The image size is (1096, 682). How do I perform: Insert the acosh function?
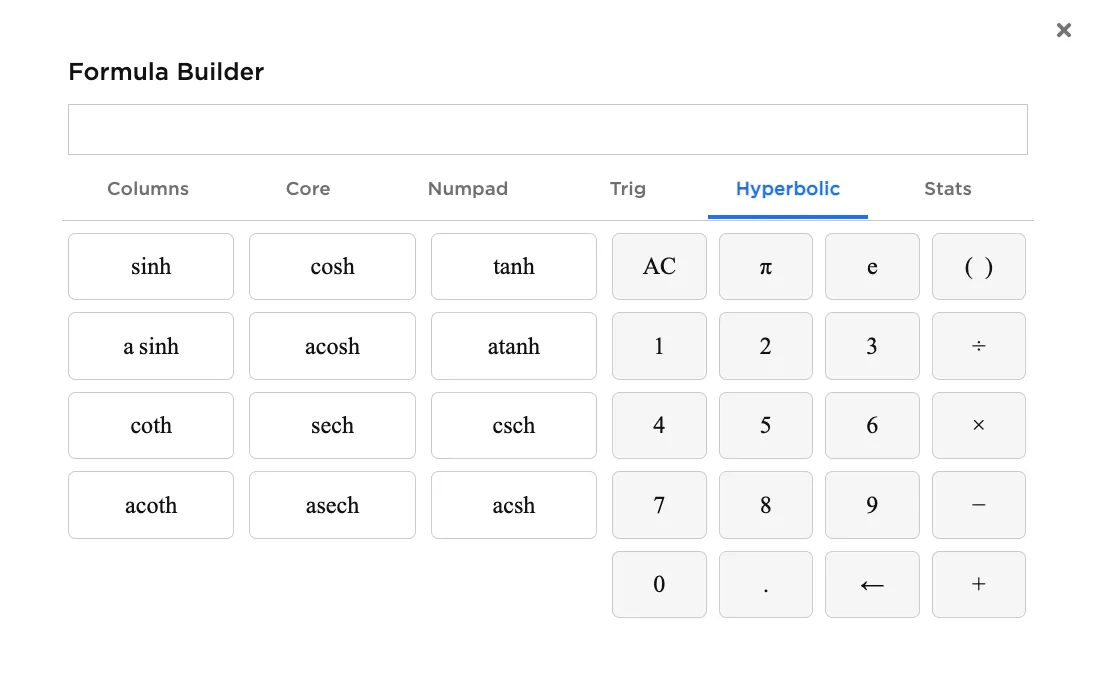coord(332,346)
